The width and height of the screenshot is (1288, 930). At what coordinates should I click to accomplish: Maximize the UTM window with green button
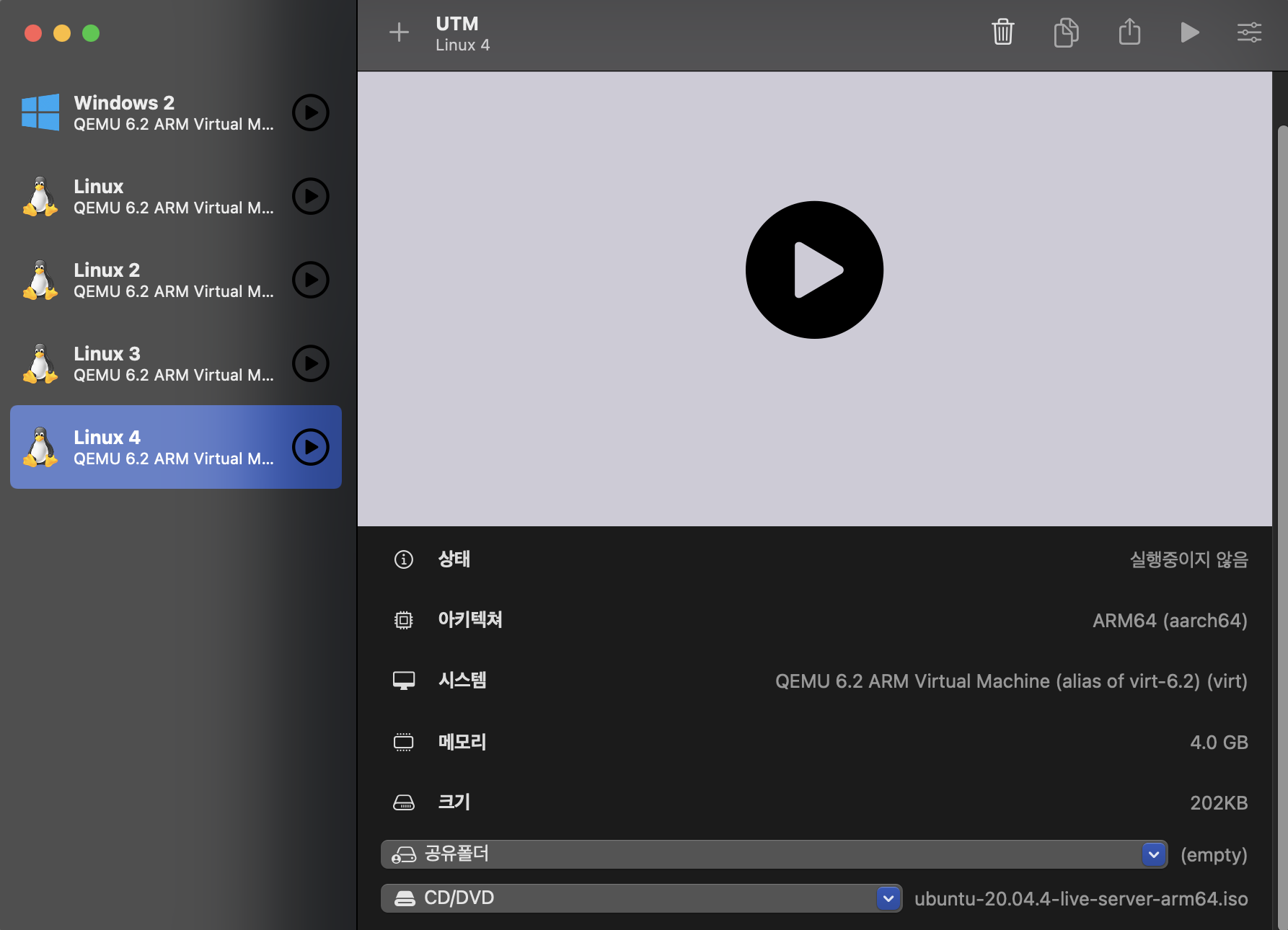(91, 33)
